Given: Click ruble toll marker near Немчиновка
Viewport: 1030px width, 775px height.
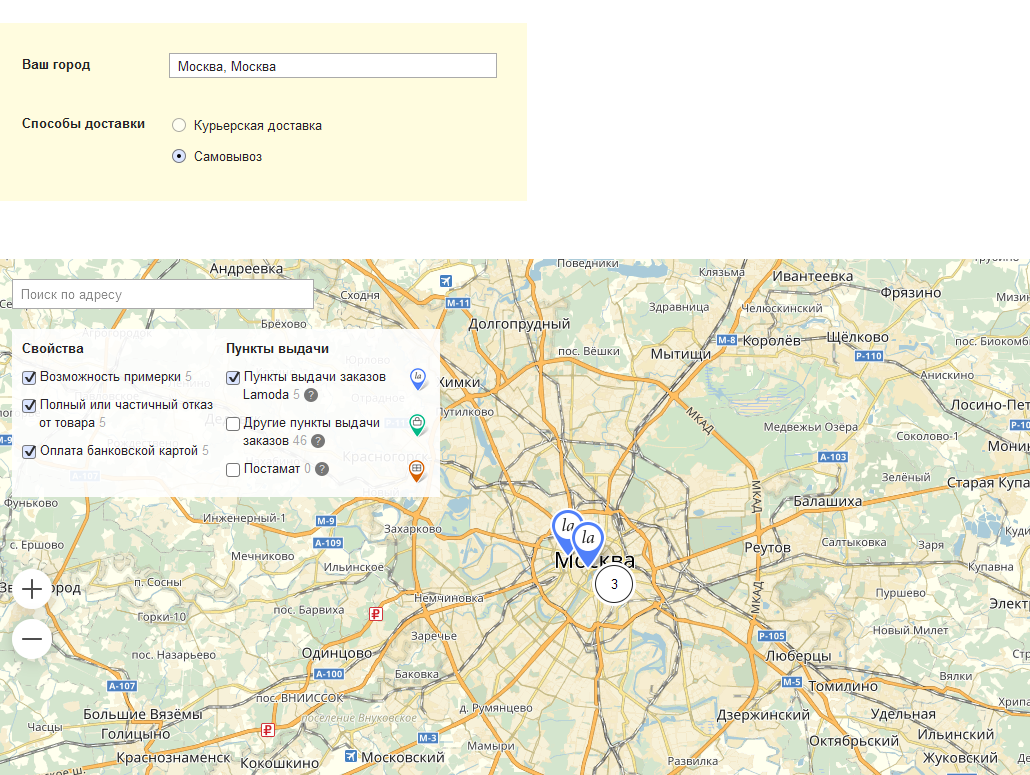Looking at the screenshot, I should 376,614.
